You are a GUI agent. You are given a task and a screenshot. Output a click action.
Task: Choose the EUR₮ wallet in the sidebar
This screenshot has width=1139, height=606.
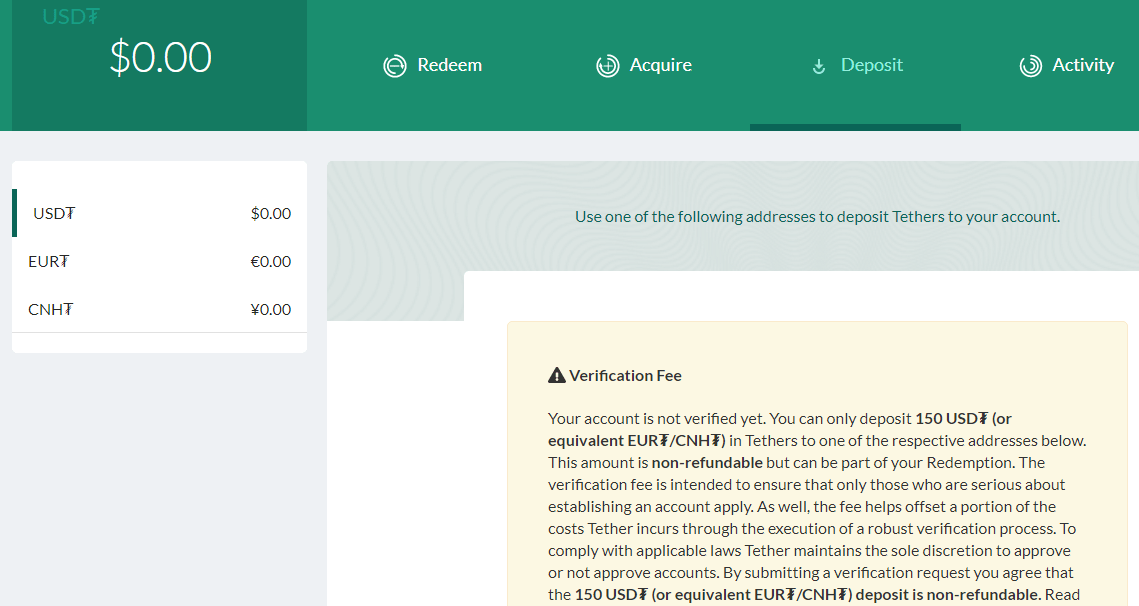(x=49, y=261)
